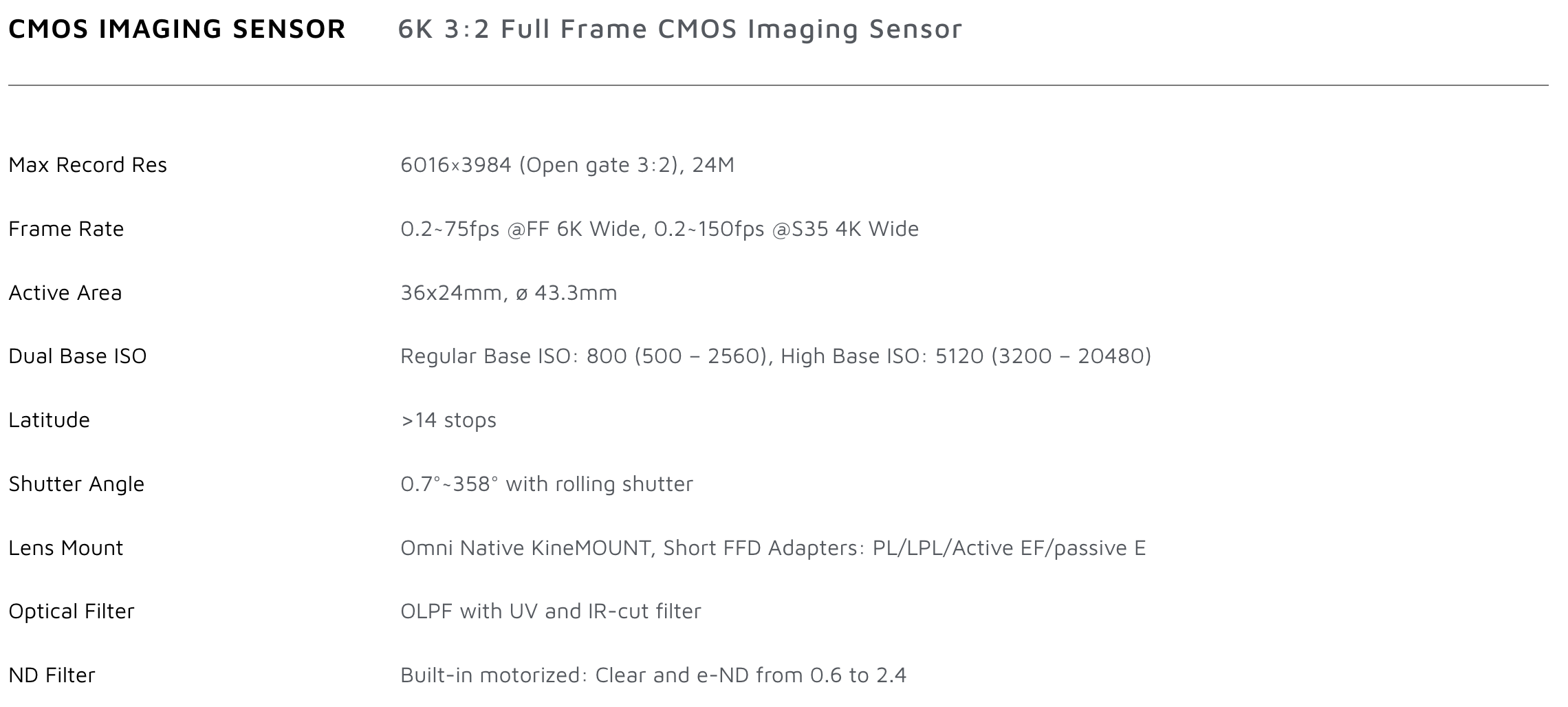Select the Shutter Angle label
This screenshot has height=707, width=1568.
pos(76,484)
